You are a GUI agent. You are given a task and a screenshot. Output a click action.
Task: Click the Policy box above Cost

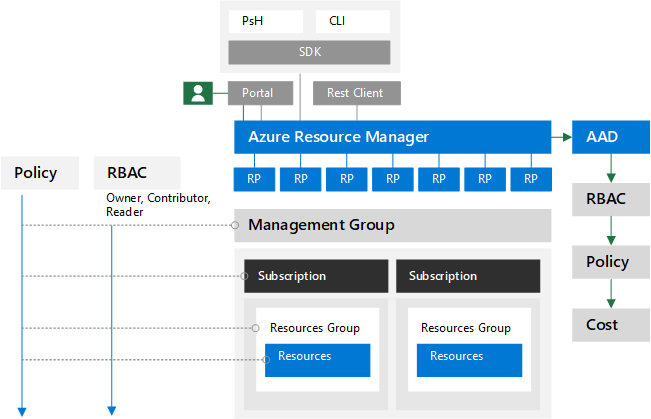611,262
